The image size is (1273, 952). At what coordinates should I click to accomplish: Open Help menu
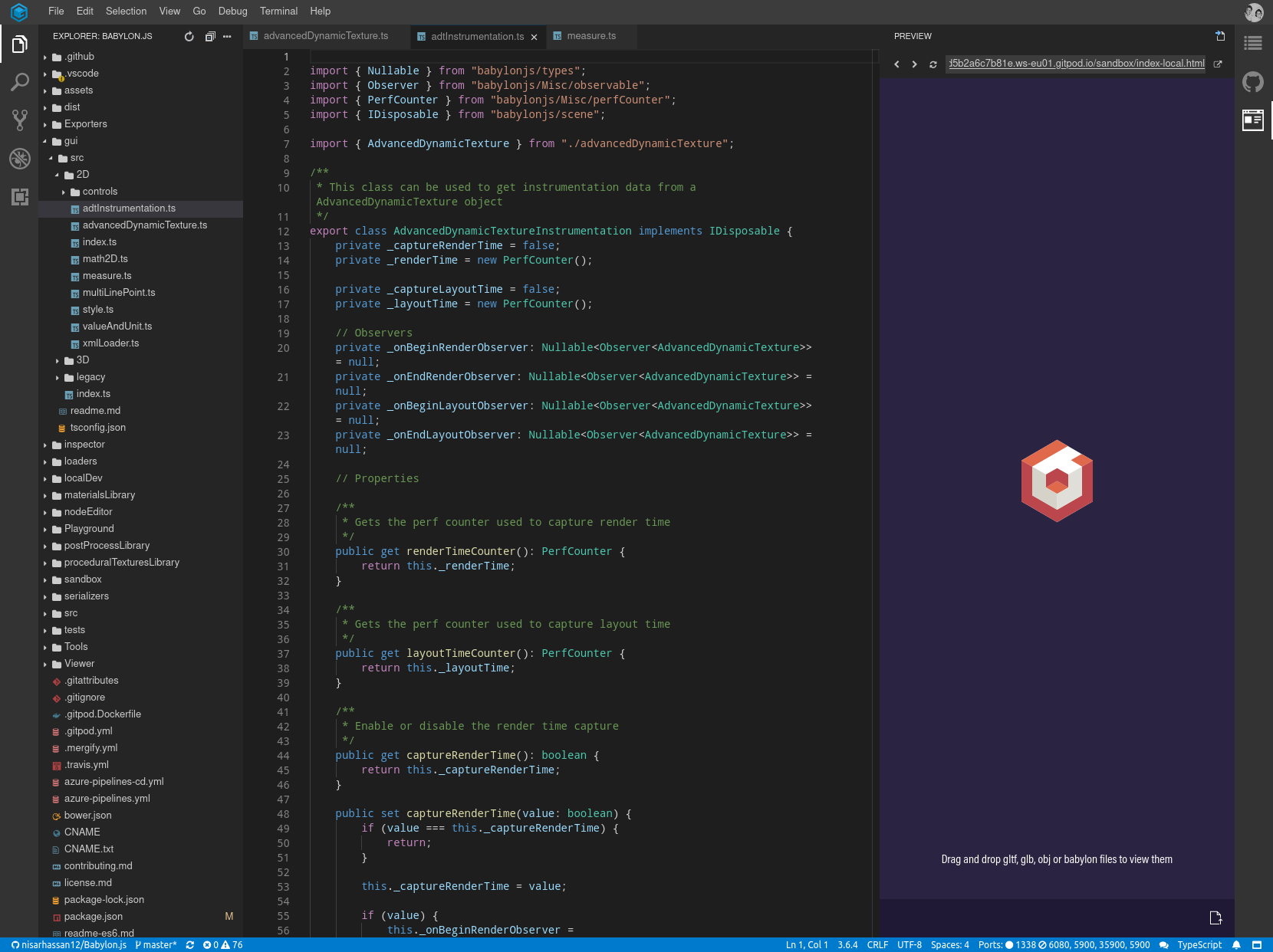[320, 11]
